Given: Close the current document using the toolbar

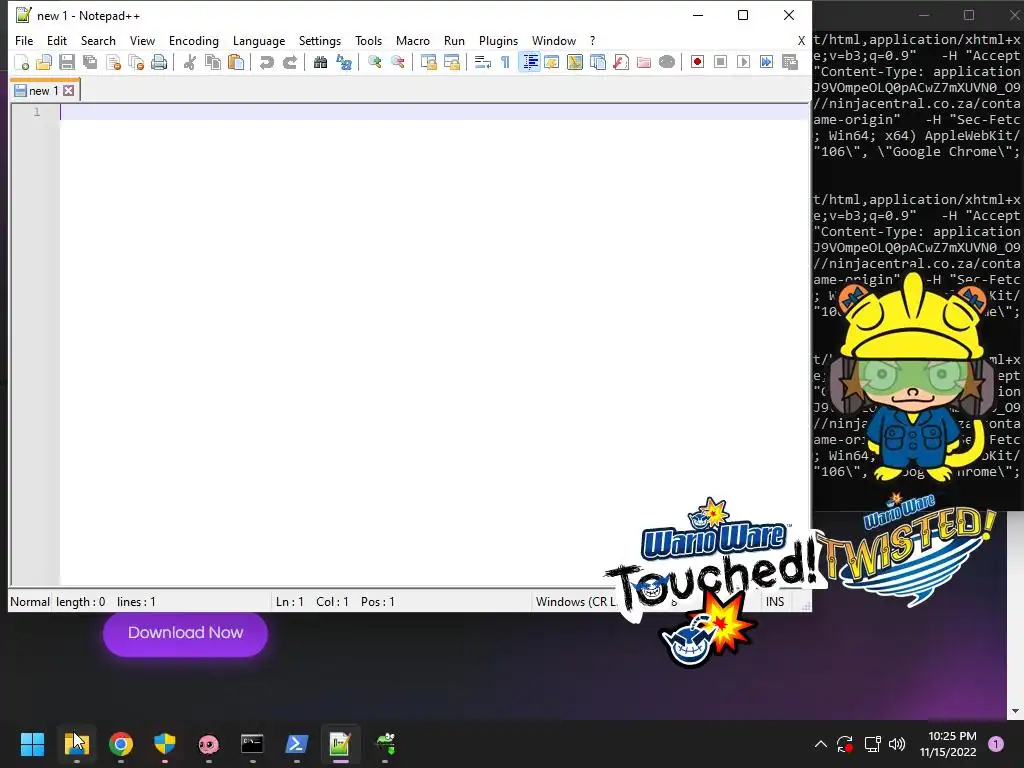Looking at the screenshot, I should click(113, 62).
